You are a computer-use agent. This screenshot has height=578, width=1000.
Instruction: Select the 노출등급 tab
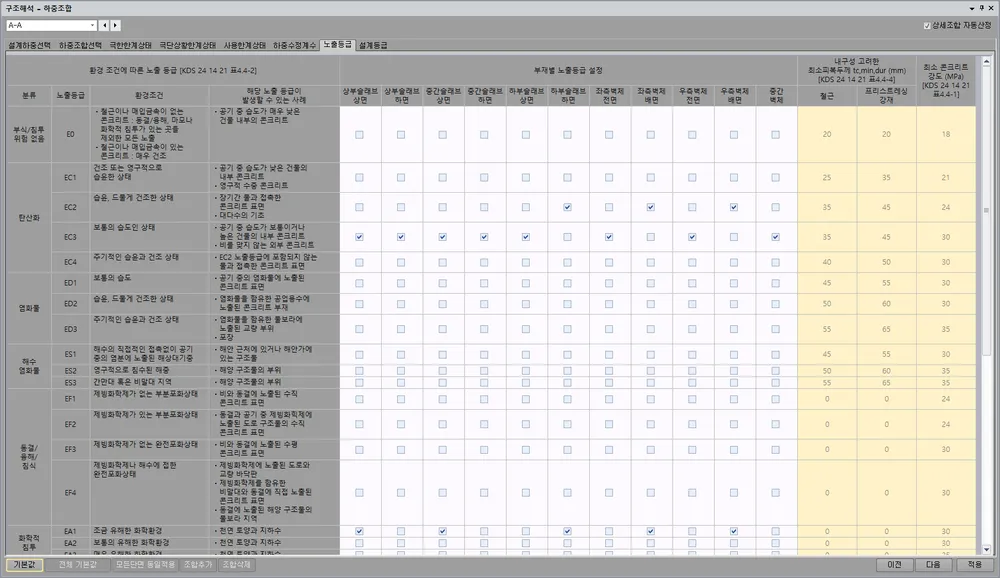click(337, 45)
